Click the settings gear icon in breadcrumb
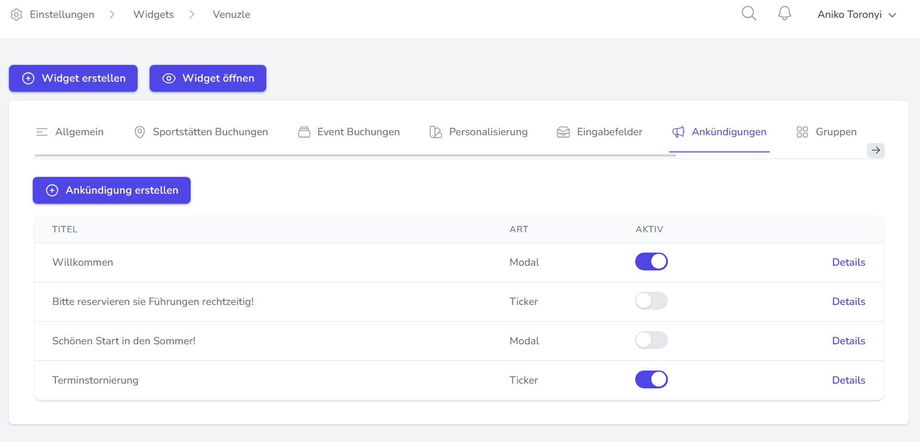The width and height of the screenshot is (920, 442). coord(16,15)
